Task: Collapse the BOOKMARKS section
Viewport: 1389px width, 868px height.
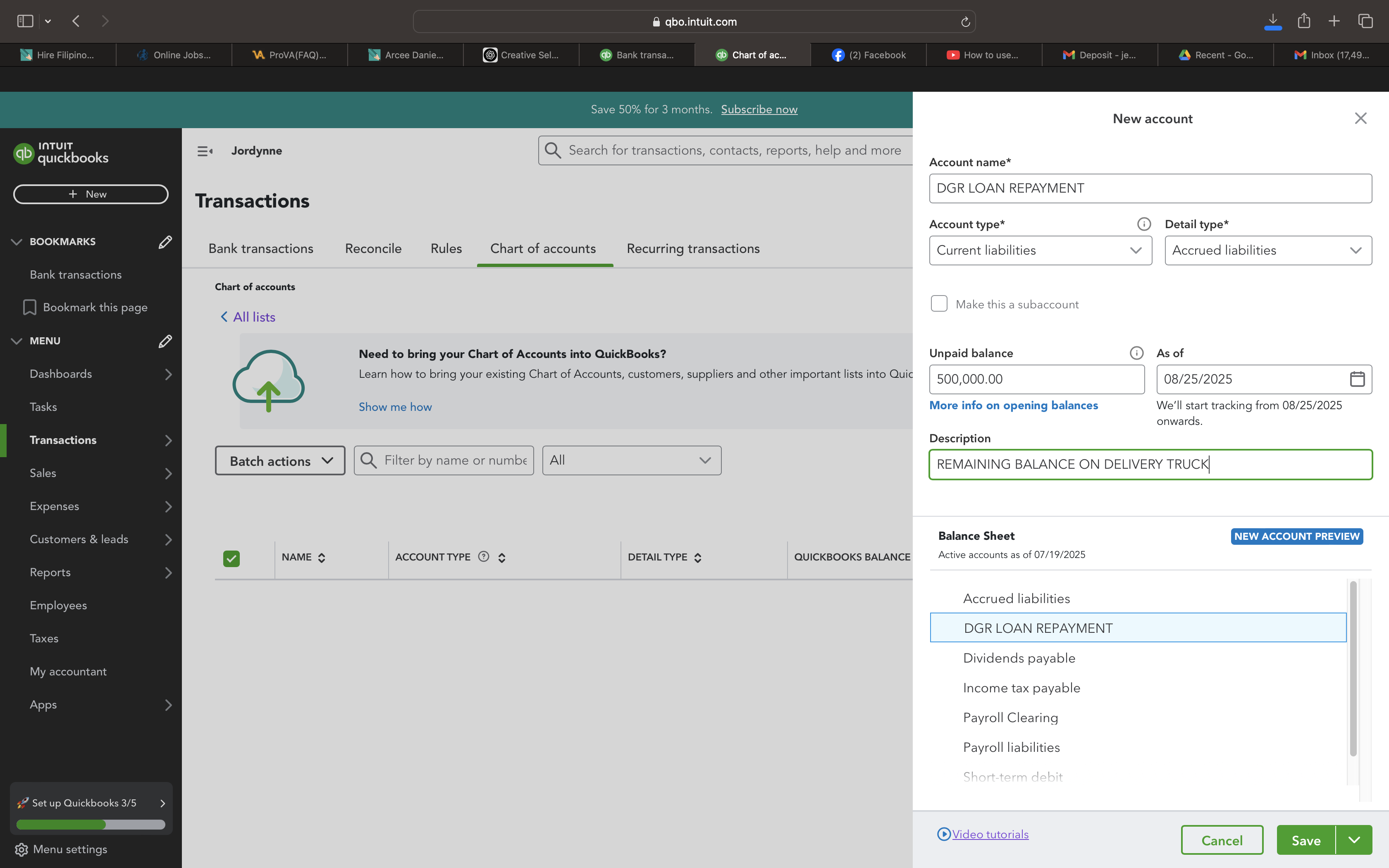Action: [17, 242]
